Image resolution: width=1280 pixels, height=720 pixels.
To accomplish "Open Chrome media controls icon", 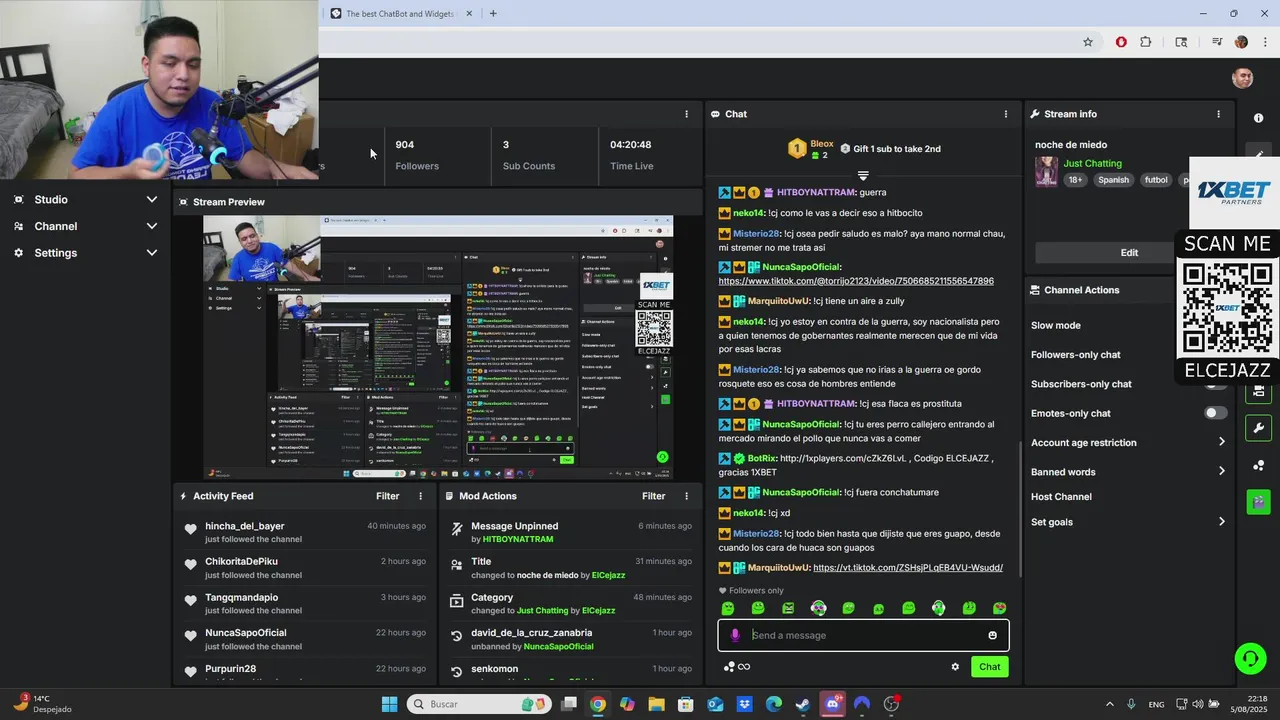I will (1217, 42).
